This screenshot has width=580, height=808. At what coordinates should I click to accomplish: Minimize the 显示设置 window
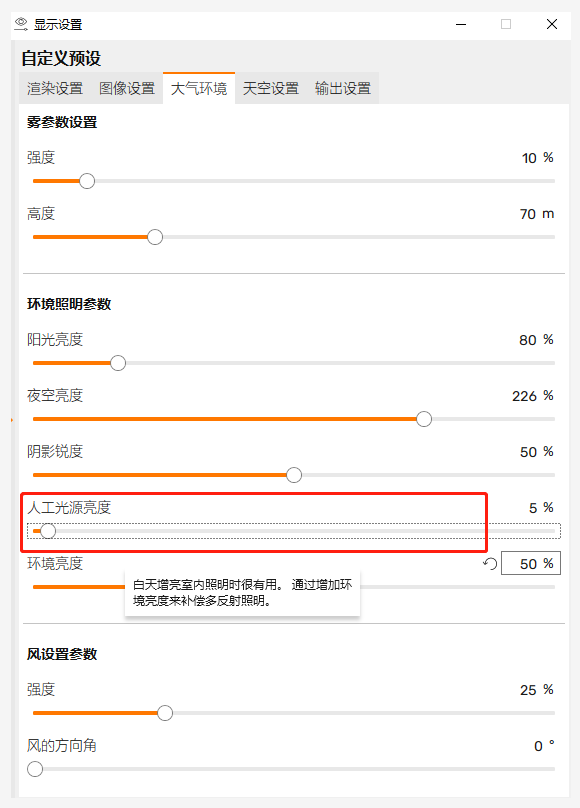tap(461, 24)
